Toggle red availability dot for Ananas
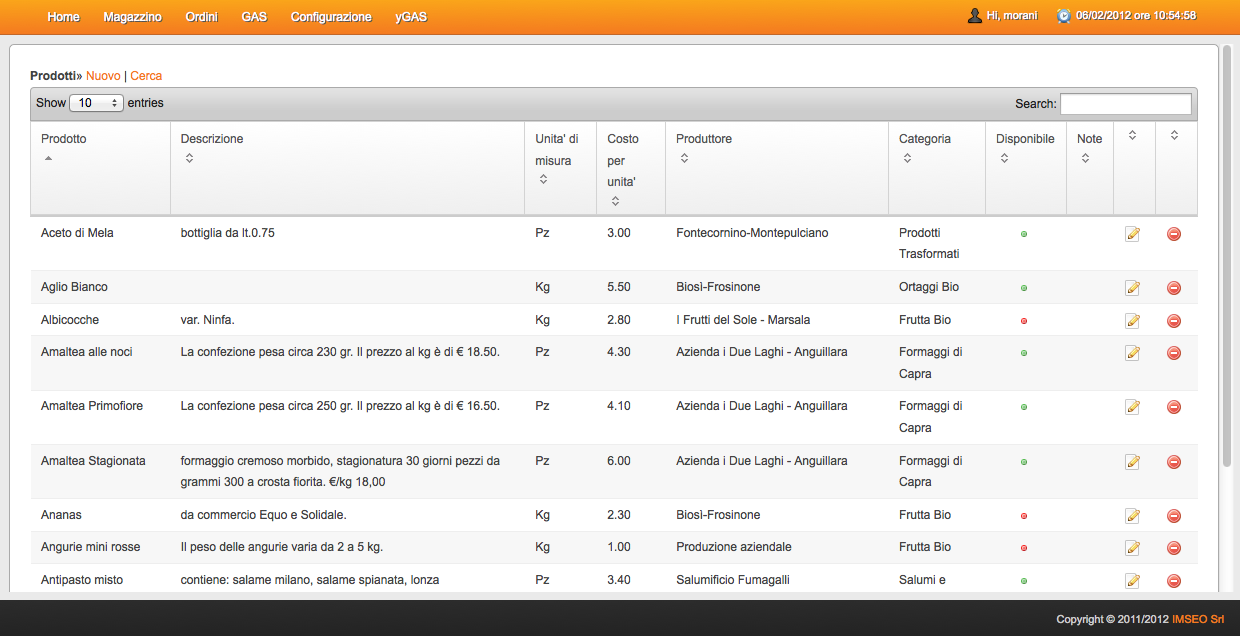1240x636 pixels. point(1024,516)
